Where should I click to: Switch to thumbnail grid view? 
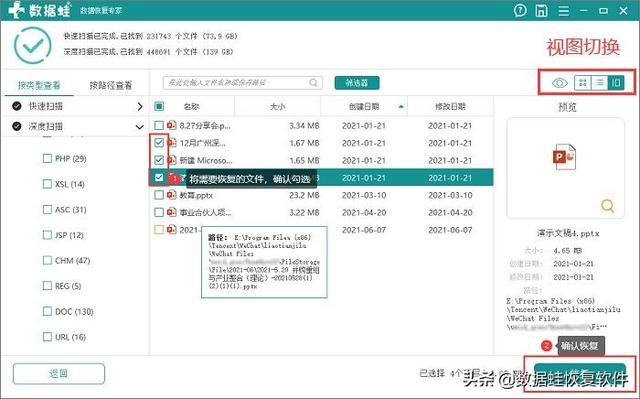click(x=583, y=83)
